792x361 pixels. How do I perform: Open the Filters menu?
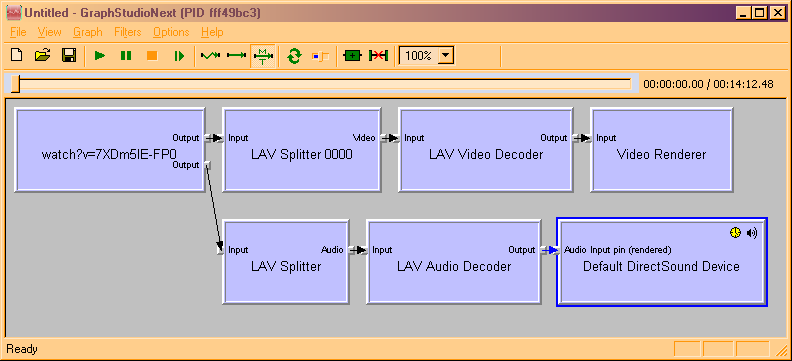point(128,32)
